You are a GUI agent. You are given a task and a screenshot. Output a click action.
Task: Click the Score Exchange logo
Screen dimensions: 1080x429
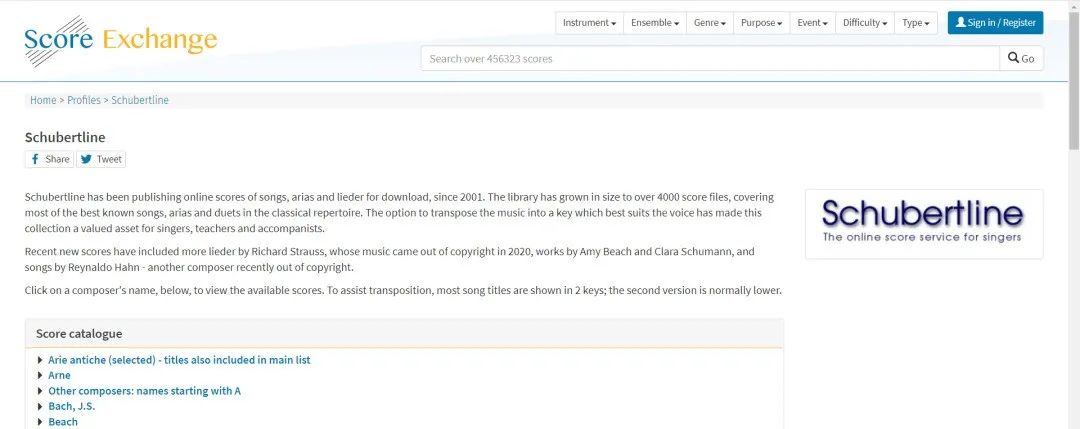click(x=120, y=40)
